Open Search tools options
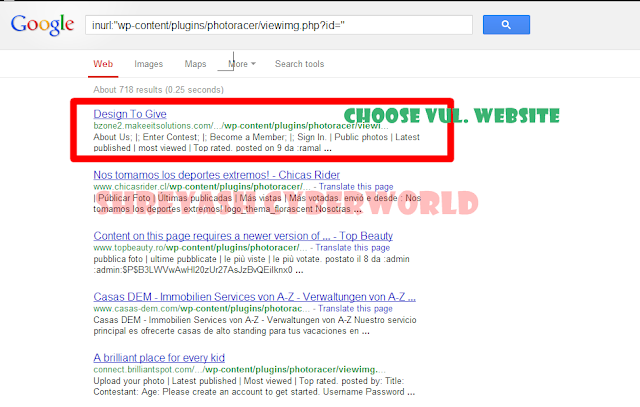Image resolution: width=640 pixels, height=407 pixels. [299, 64]
